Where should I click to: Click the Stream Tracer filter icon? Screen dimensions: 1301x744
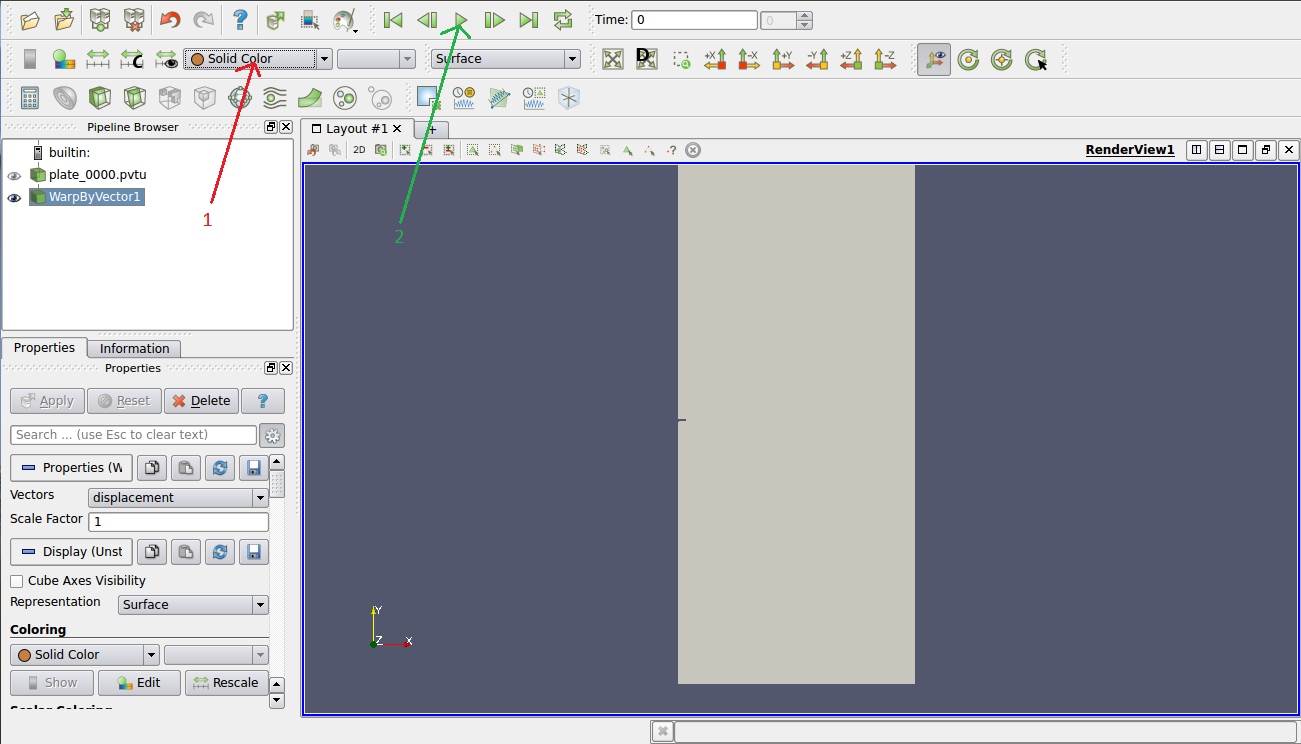(x=275, y=98)
